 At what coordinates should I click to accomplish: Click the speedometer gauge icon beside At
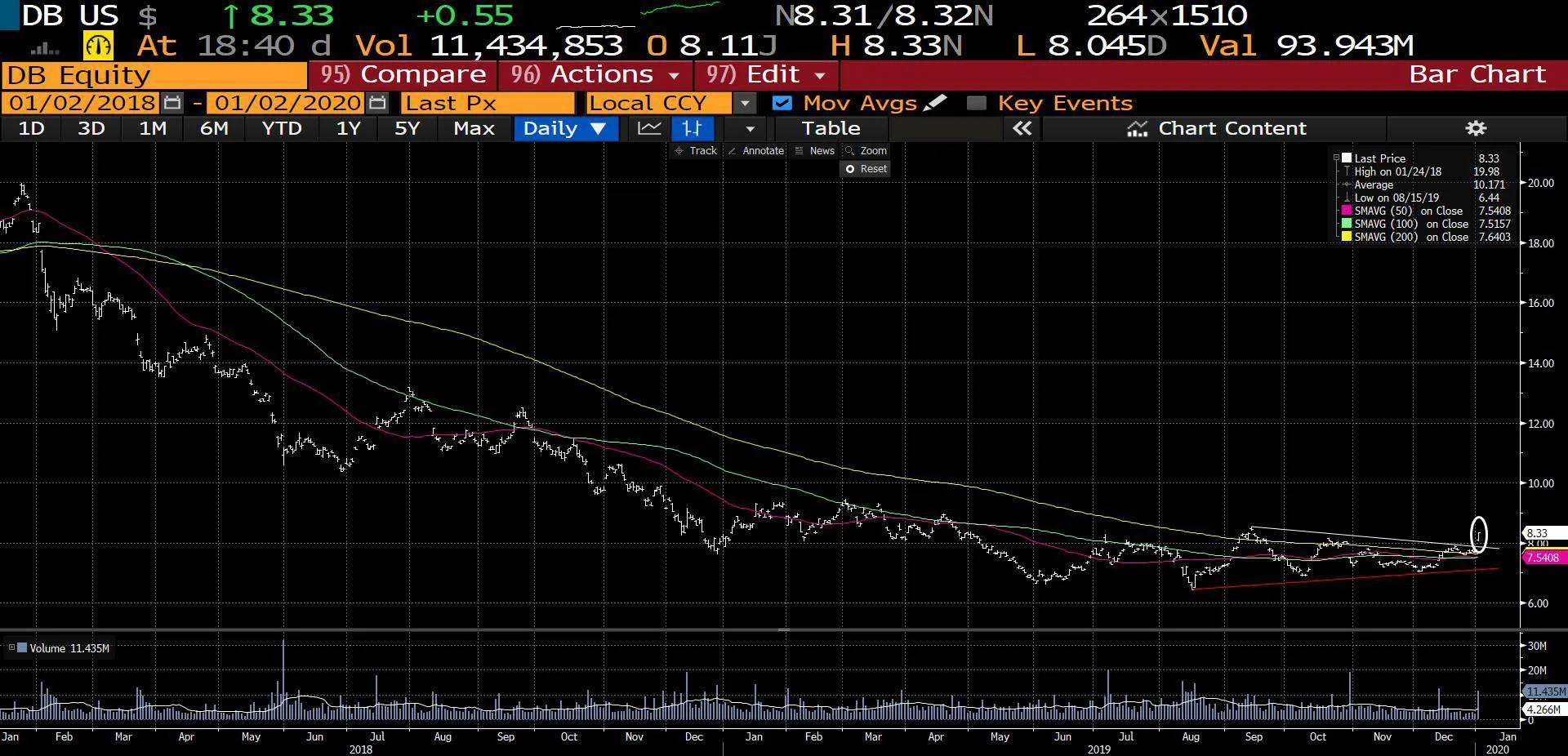[99, 45]
